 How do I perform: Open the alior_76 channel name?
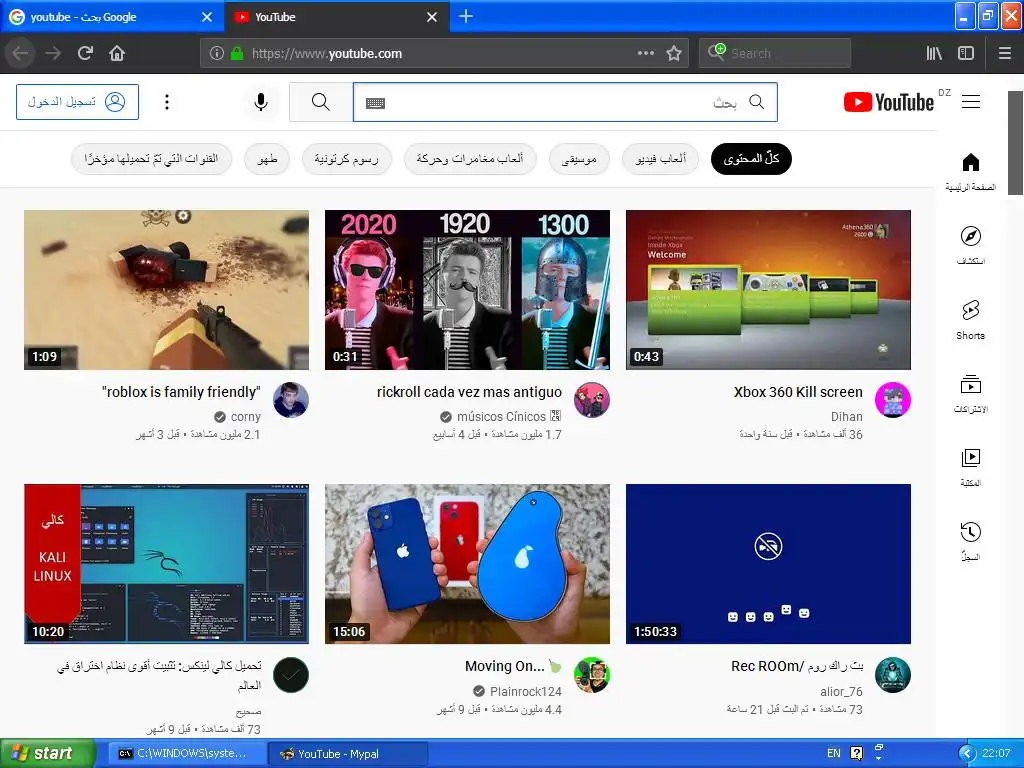[x=841, y=692]
